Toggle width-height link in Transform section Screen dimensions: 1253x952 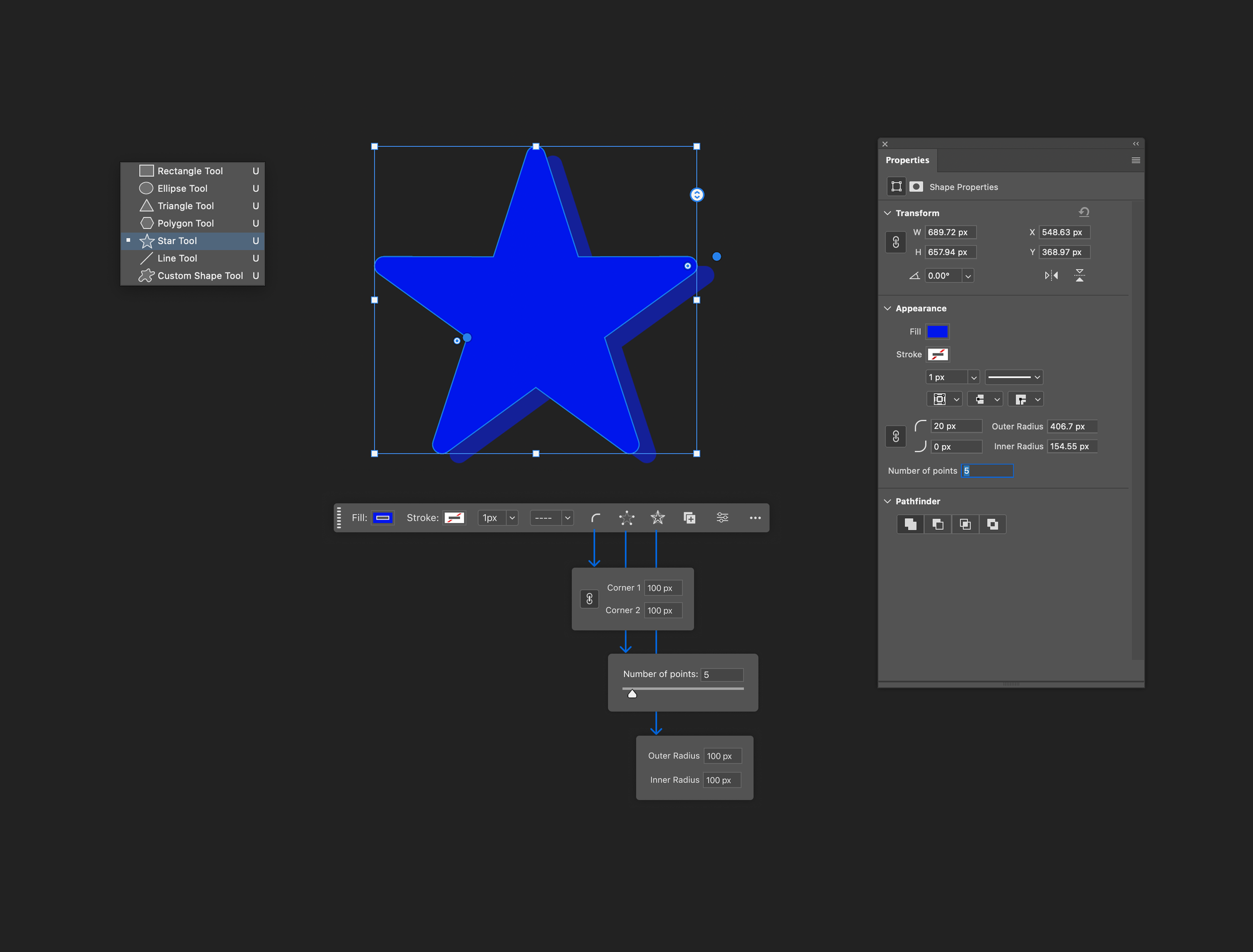pos(896,242)
